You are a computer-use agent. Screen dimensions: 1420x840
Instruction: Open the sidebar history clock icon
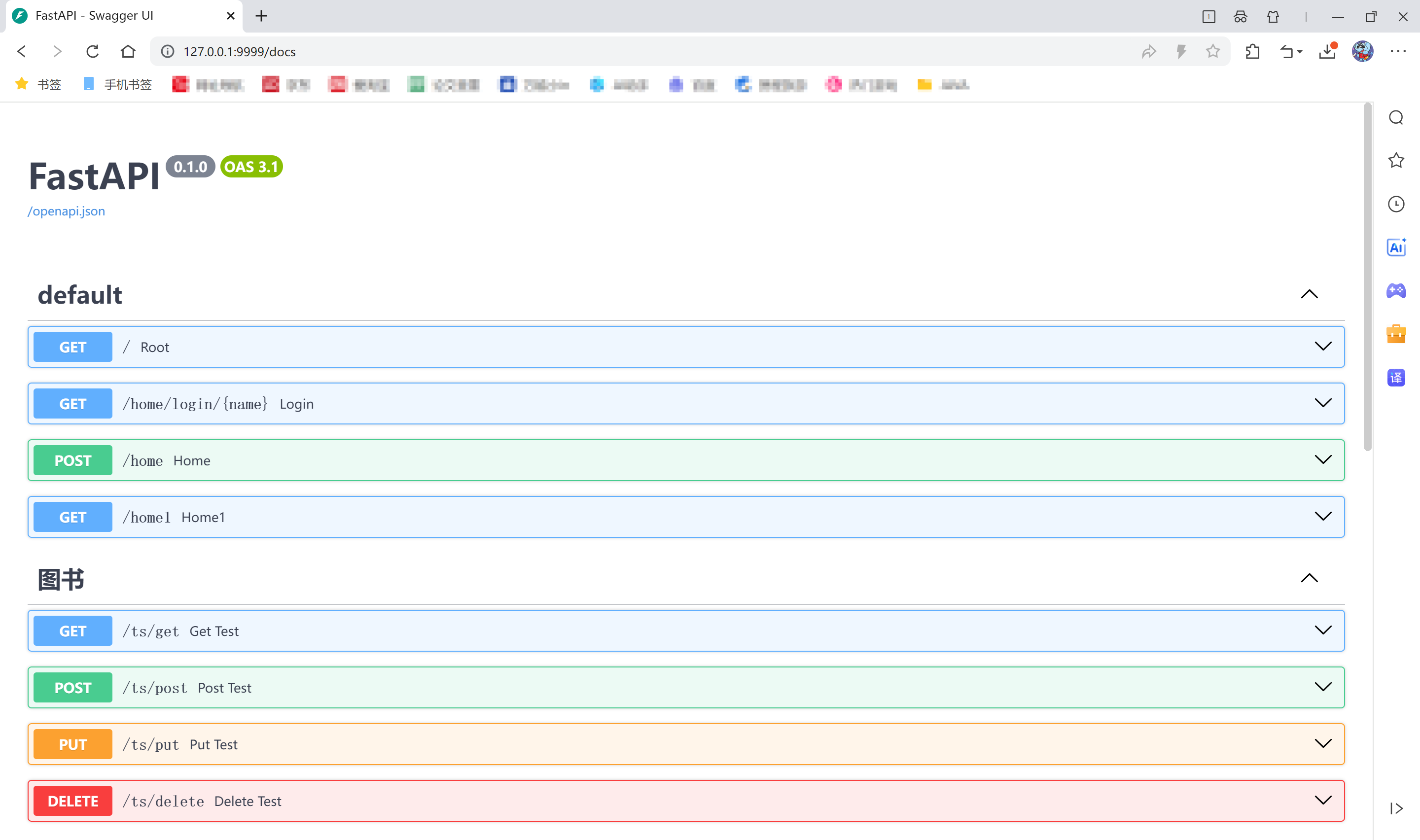point(1396,204)
